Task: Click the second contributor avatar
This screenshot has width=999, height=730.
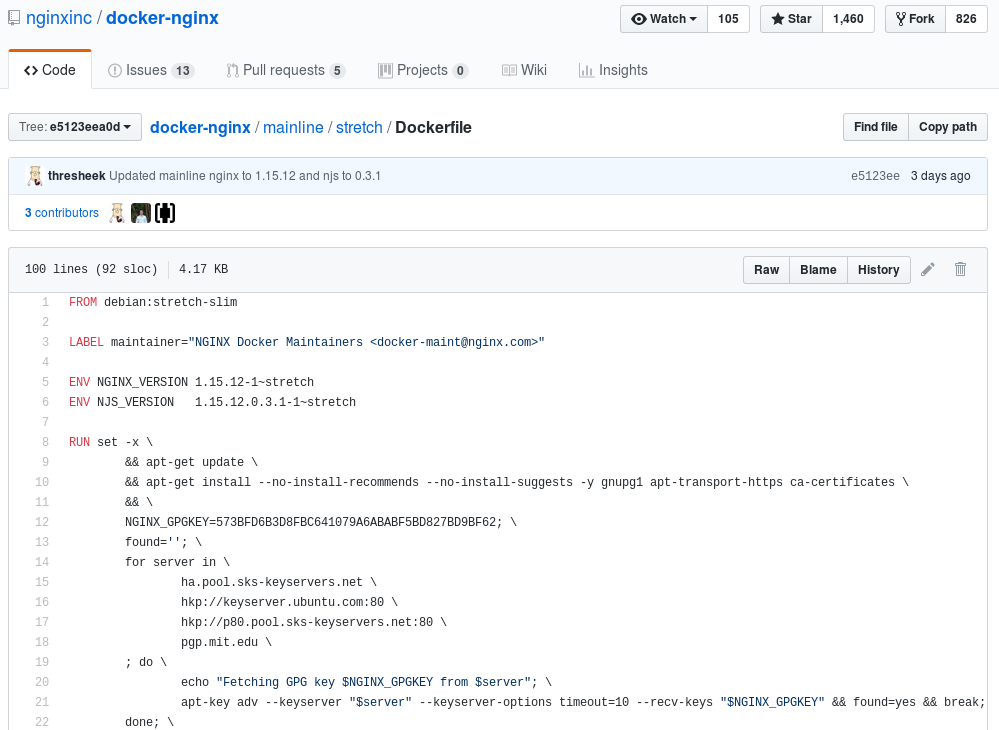Action: point(141,213)
